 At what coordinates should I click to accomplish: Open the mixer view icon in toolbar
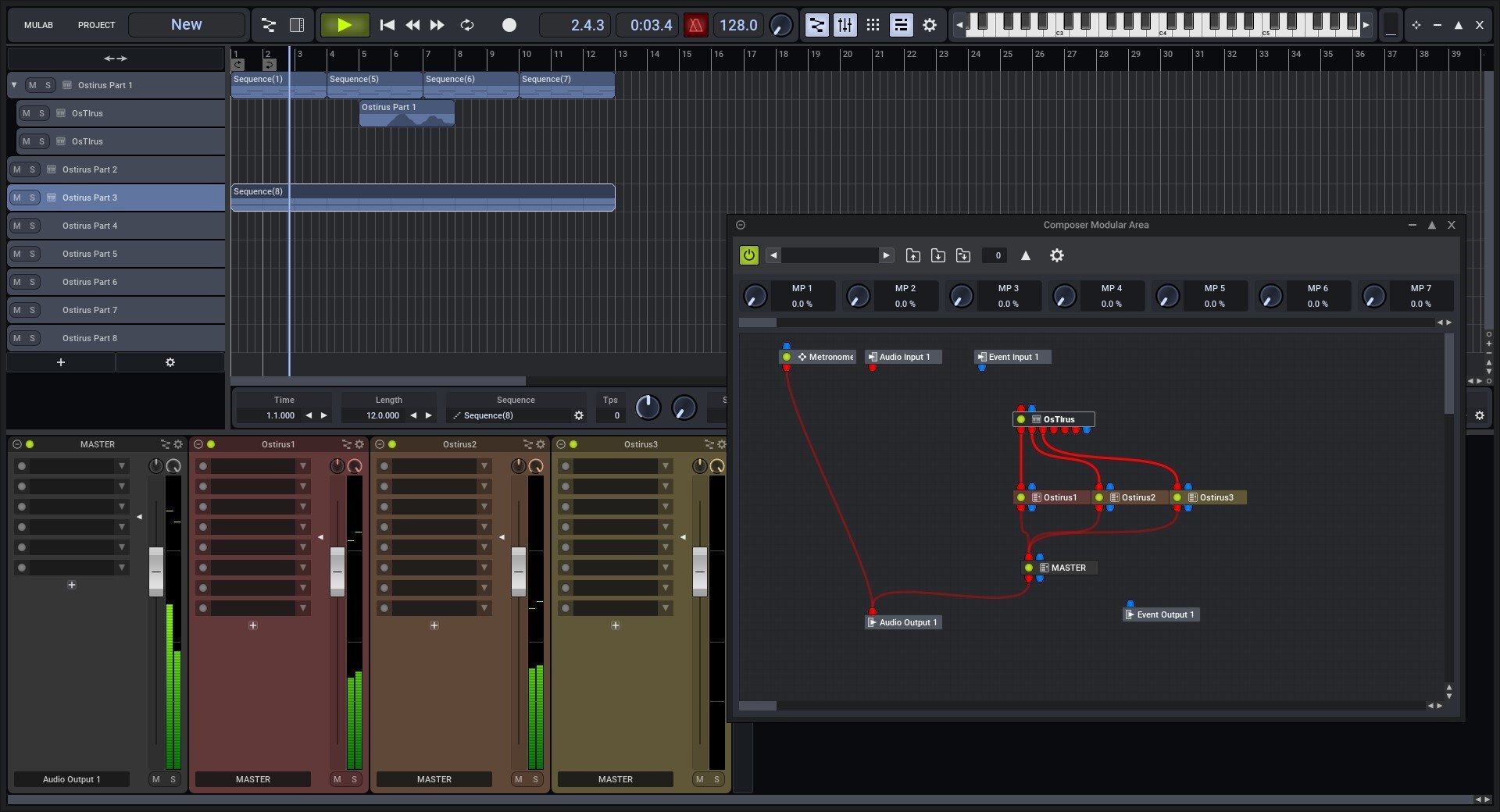[x=845, y=25]
